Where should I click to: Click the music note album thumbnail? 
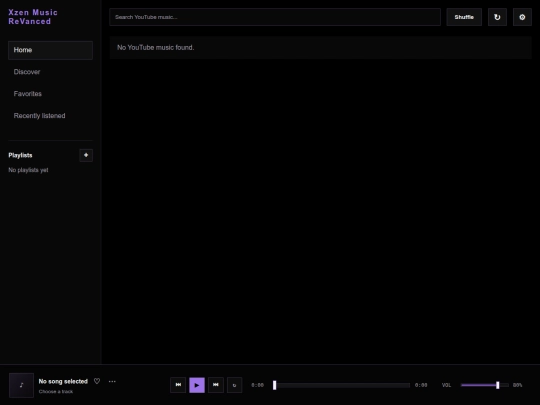(x=21, y=385)
